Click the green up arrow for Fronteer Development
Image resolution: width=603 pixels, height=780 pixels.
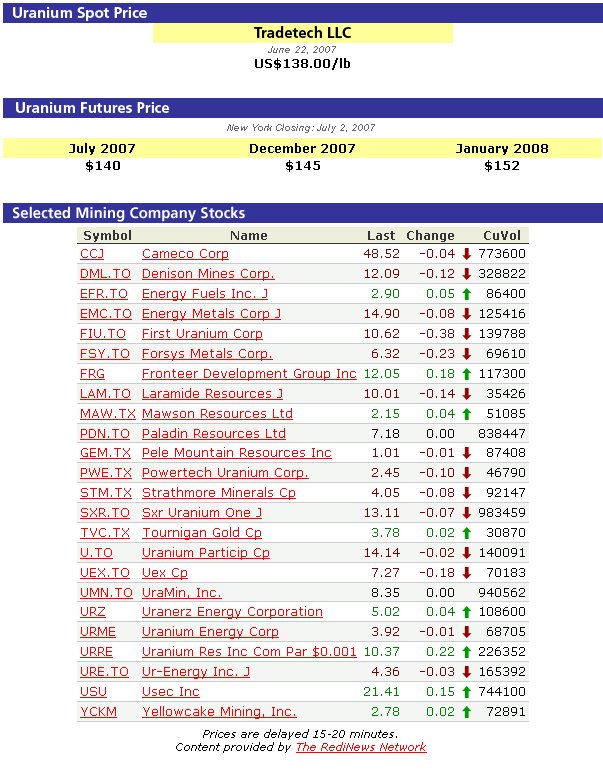click(466, 374)
